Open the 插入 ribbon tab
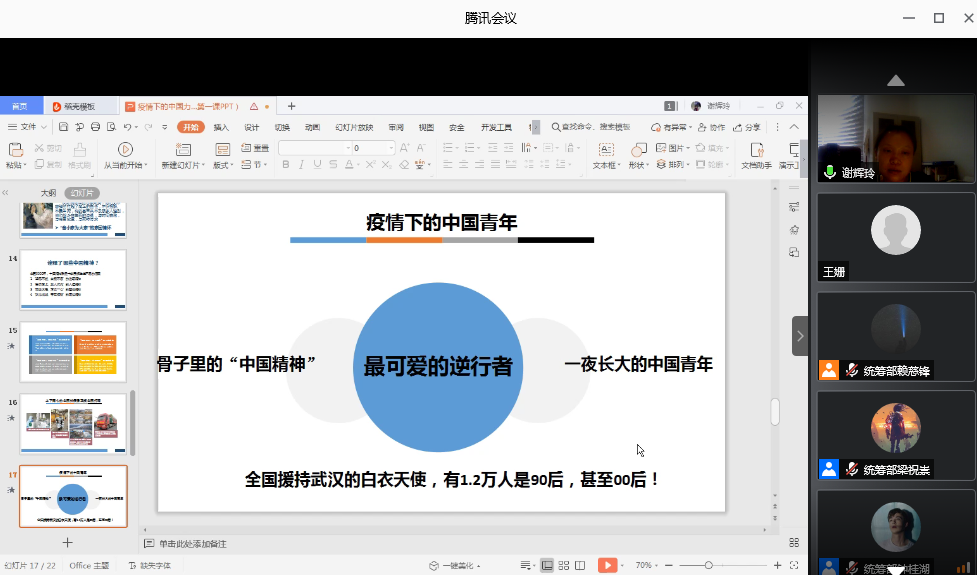 pyautogui.click(x=221, y=127)
